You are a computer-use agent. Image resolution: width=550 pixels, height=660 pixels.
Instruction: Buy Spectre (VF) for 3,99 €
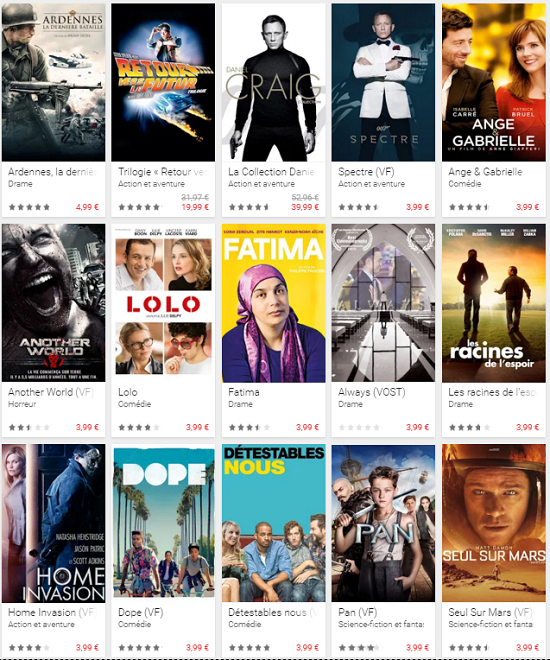[417, 207]
